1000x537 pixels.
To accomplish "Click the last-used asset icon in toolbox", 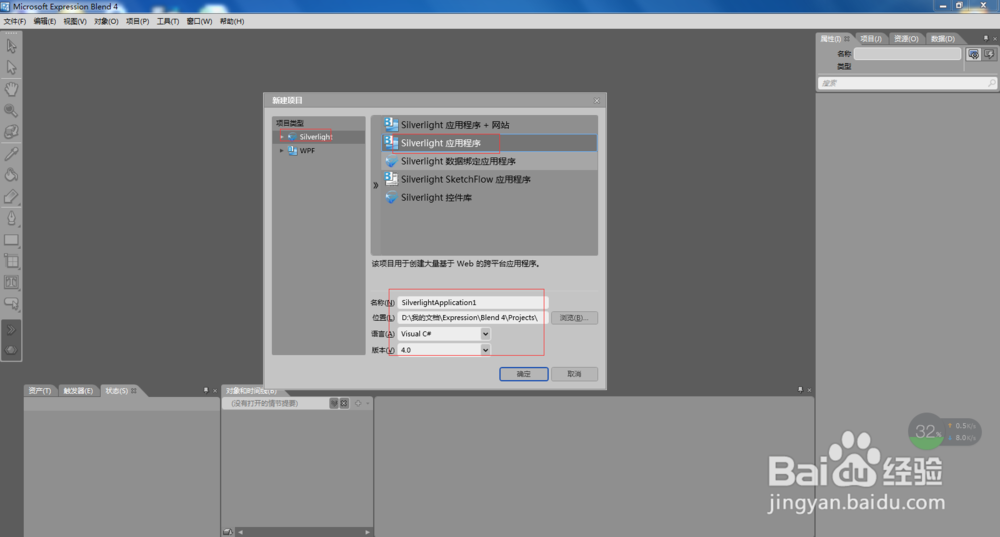I will [11, 350].
